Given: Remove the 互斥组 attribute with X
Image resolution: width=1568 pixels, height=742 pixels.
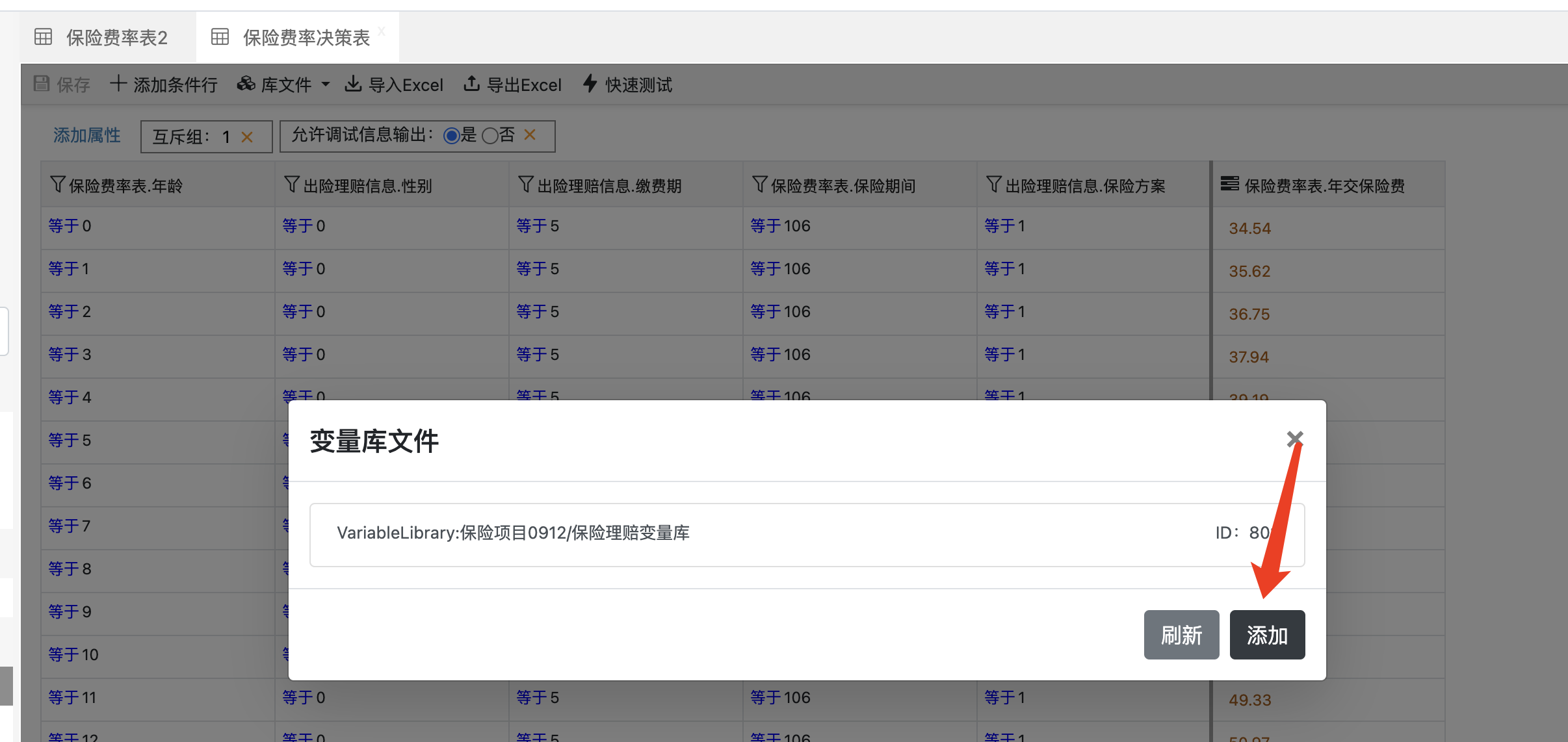Looking at the screenshot, I should pos(247,137).
